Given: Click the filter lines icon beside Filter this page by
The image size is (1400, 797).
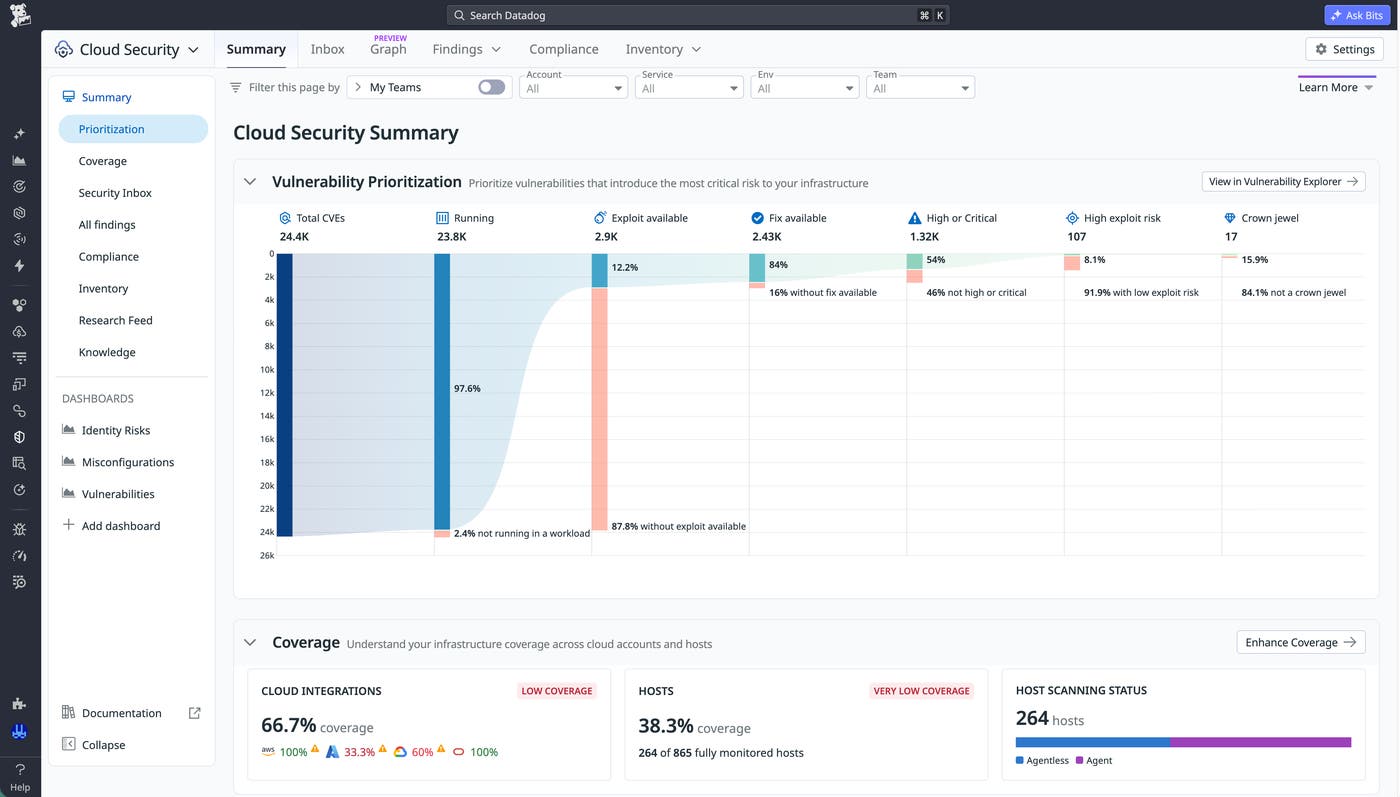Looking at the screenshot, I should [236, 87].
